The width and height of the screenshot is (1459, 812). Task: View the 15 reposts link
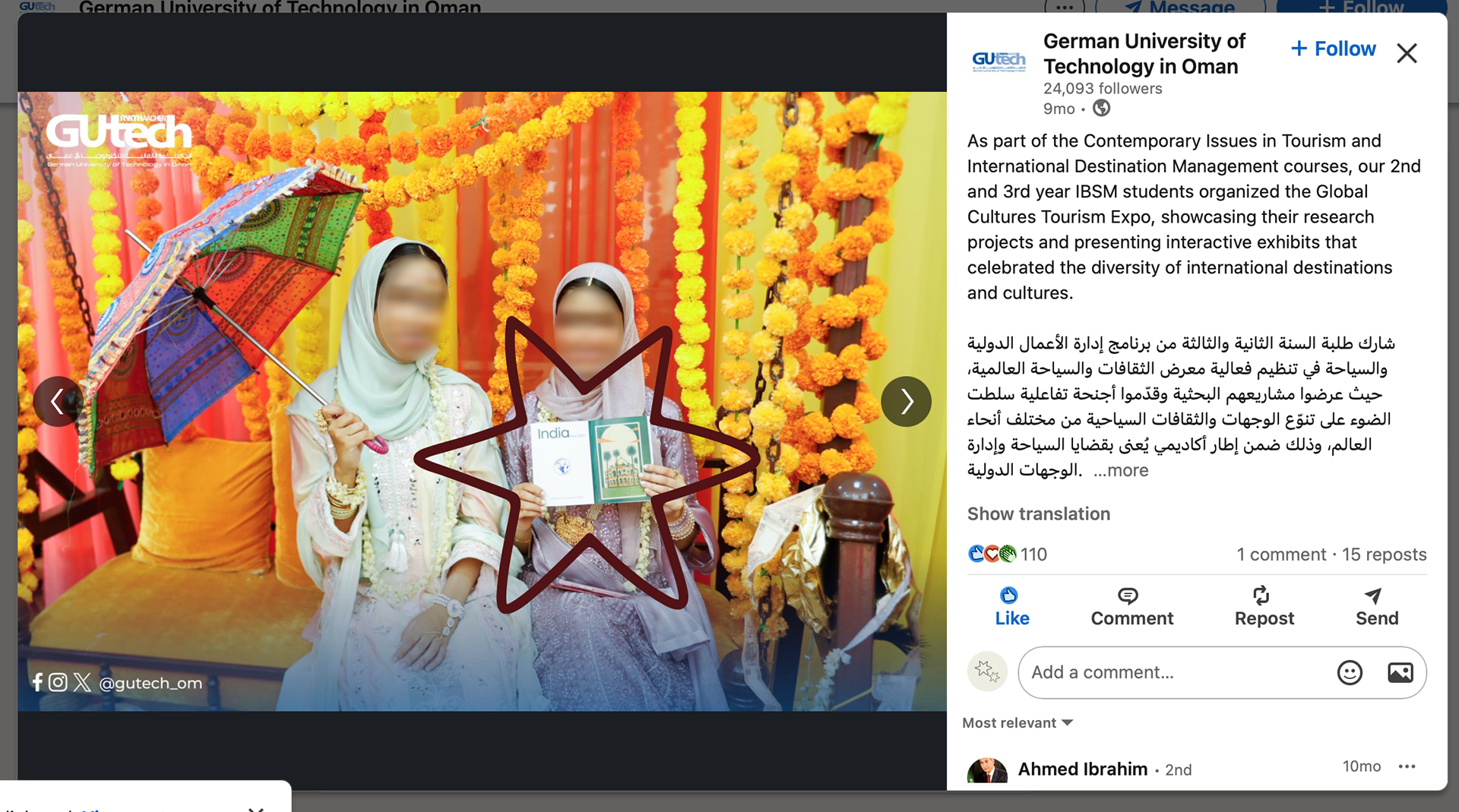[1384, 554]
